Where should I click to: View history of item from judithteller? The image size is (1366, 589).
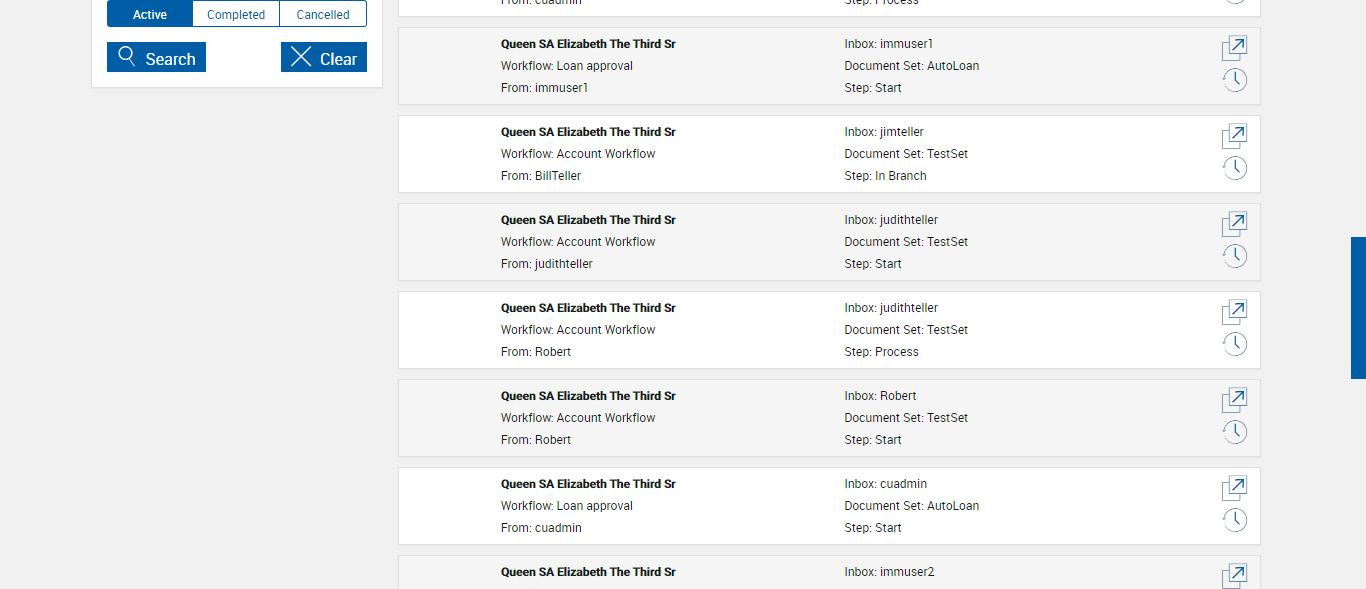[x=1234, y=257]
